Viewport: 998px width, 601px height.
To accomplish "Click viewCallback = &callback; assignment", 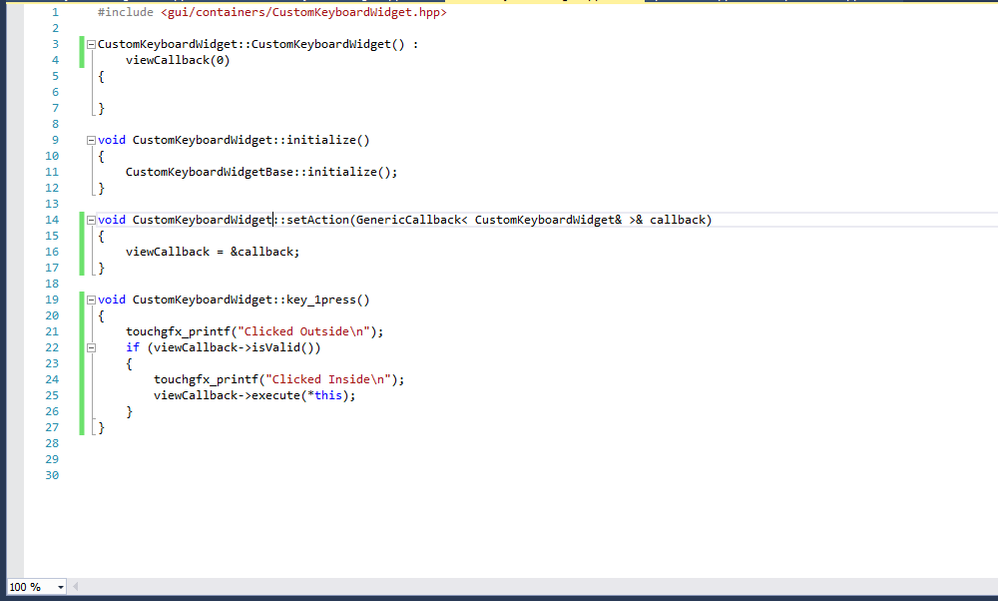I will 212,251.
